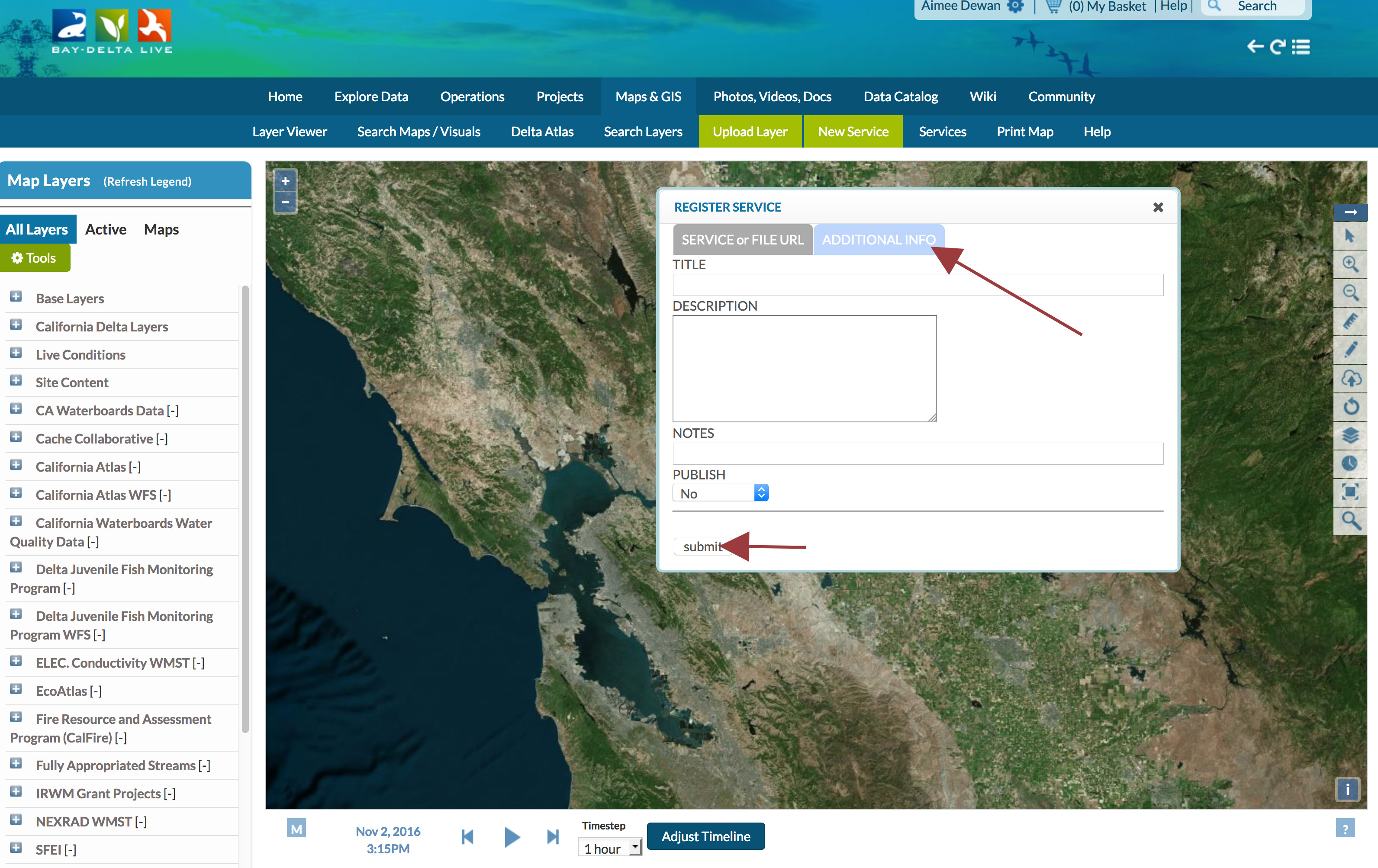Toggle the M button beside the timeline

[296, 829]
